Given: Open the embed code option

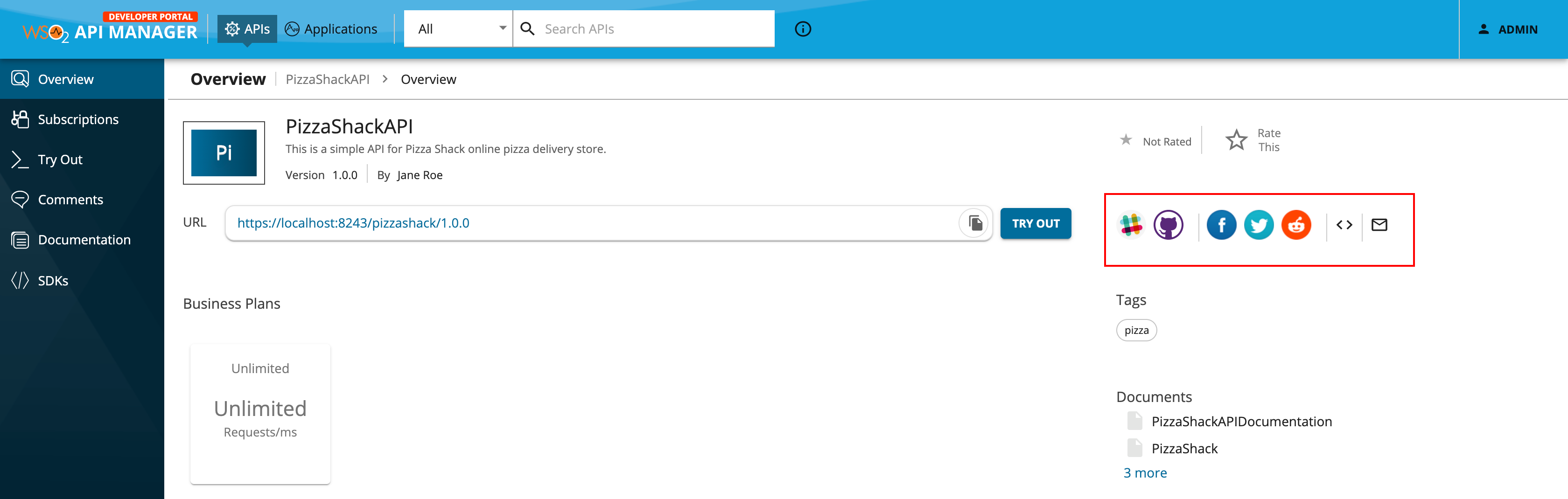Looking at the screenshot, I should [x=1344, y=225].
